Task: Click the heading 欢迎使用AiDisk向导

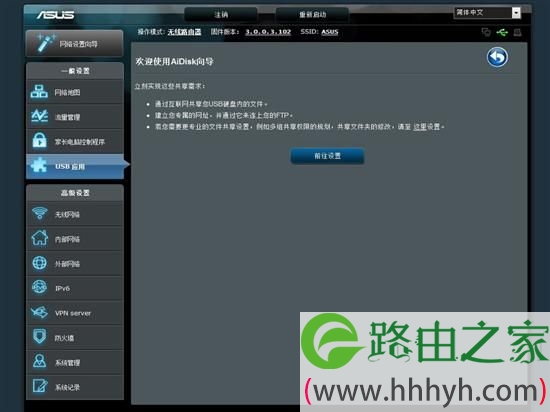Action: pyautogui.click(x=174, y=61)
